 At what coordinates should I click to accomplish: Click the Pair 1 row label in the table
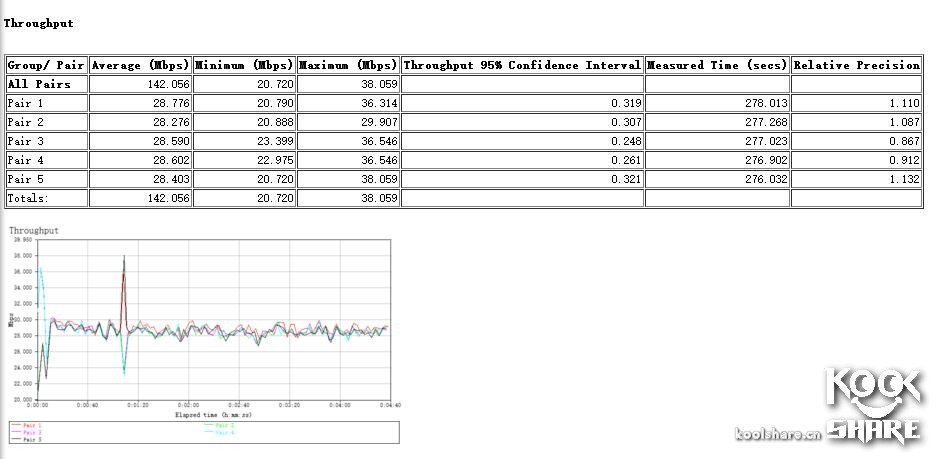tap(25, 103)
